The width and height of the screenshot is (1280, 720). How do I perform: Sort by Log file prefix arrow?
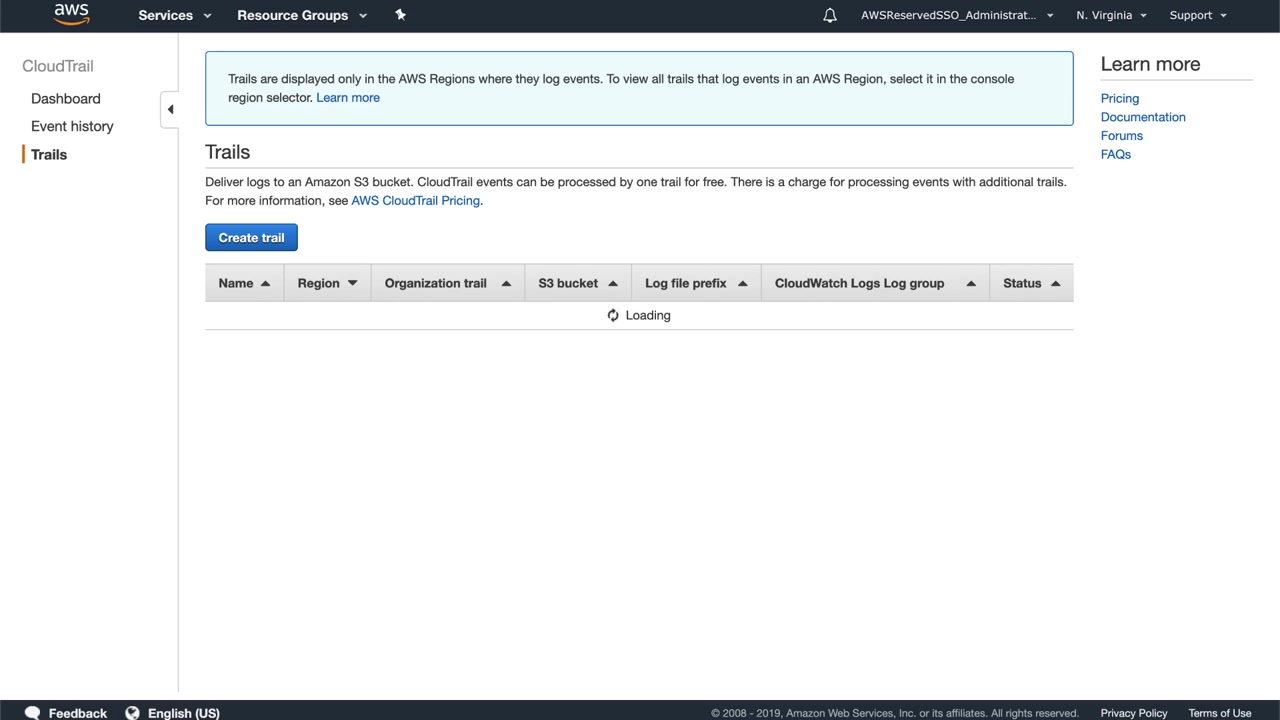pyautogui.click(x=742, y=283)
